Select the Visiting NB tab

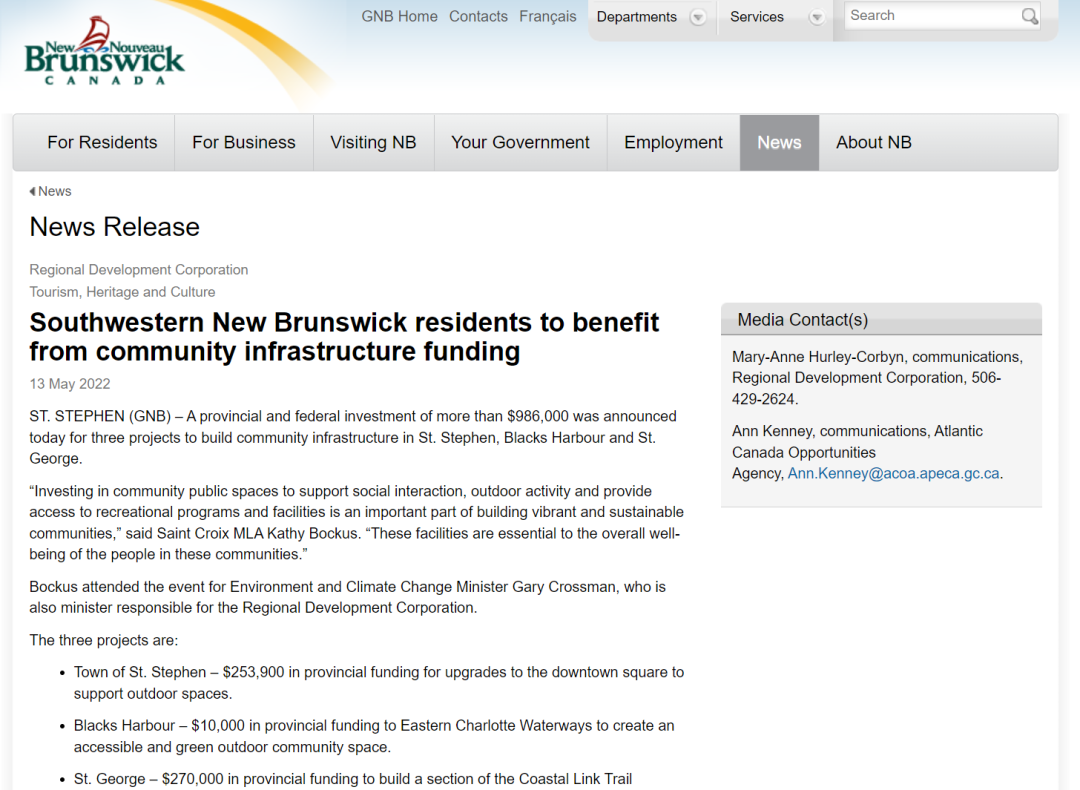click(373, 143)
